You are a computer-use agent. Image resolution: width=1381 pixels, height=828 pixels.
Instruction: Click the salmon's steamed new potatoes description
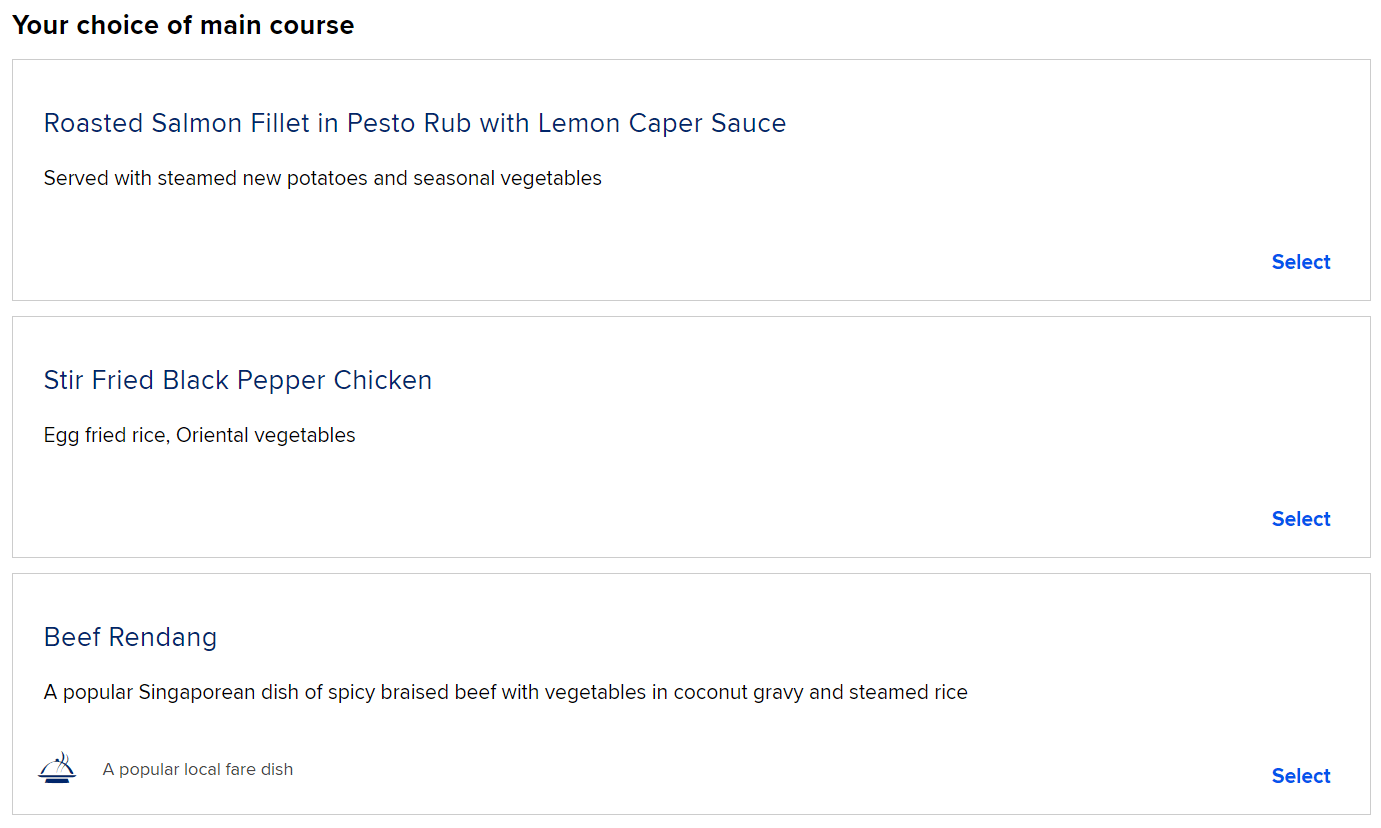click(x=322, y=179)
